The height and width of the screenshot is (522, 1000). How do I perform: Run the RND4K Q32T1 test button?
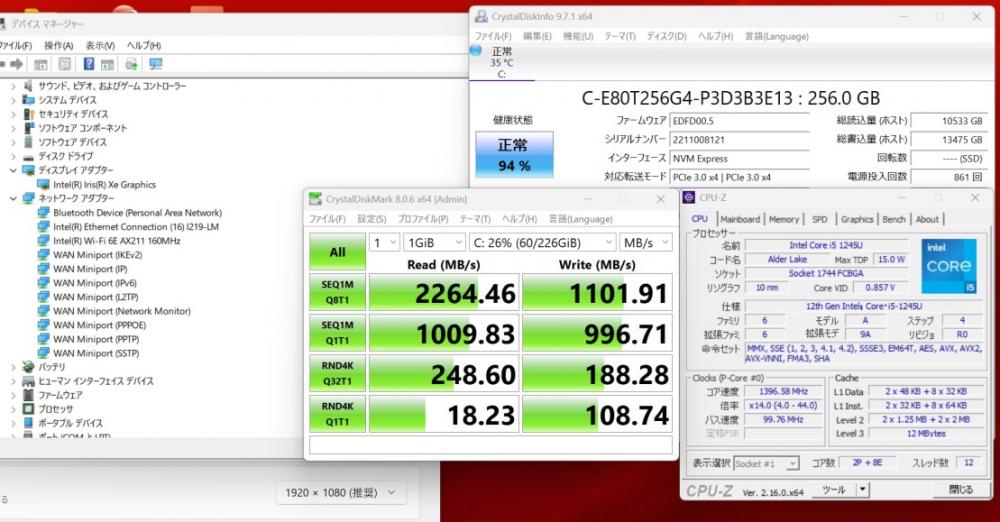(x=337, y=373)
